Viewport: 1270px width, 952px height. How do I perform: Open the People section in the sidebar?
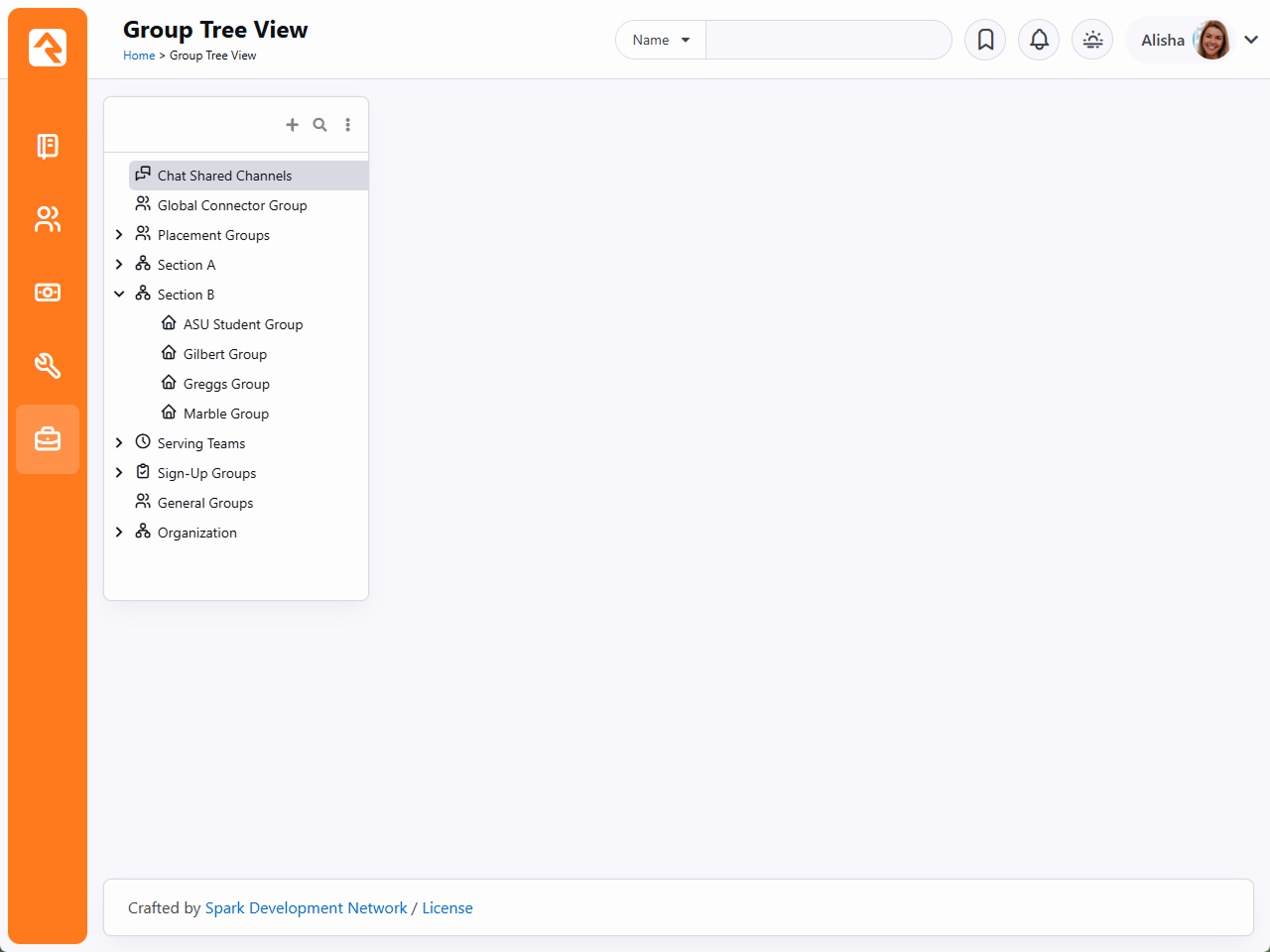point(48,219)
